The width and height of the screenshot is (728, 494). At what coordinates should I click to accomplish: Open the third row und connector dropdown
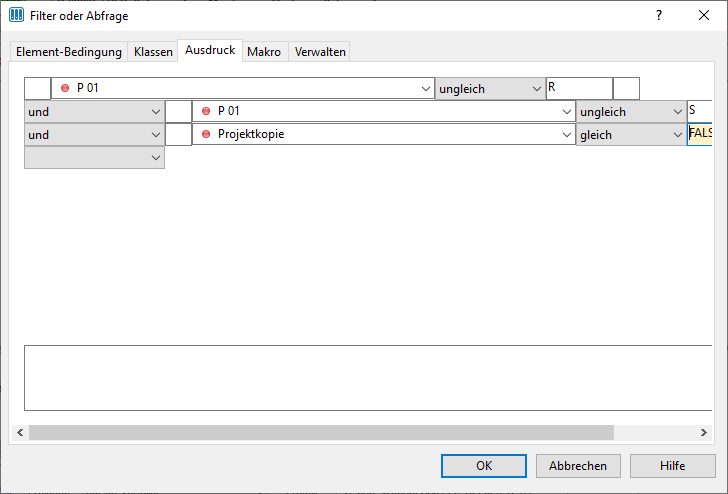(x=94, y=135)
